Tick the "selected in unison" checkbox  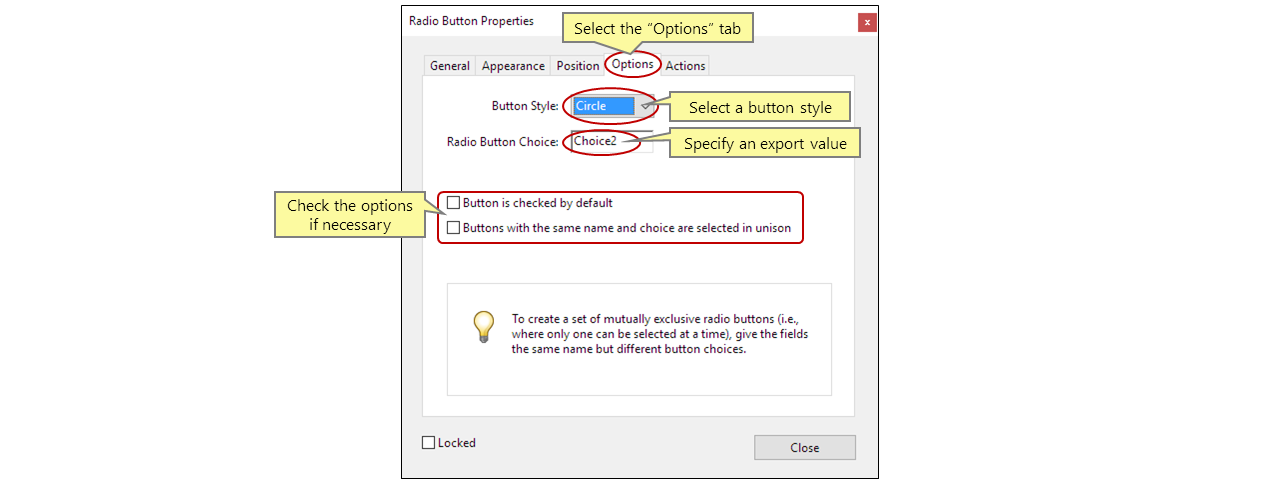tap(454, 228)
